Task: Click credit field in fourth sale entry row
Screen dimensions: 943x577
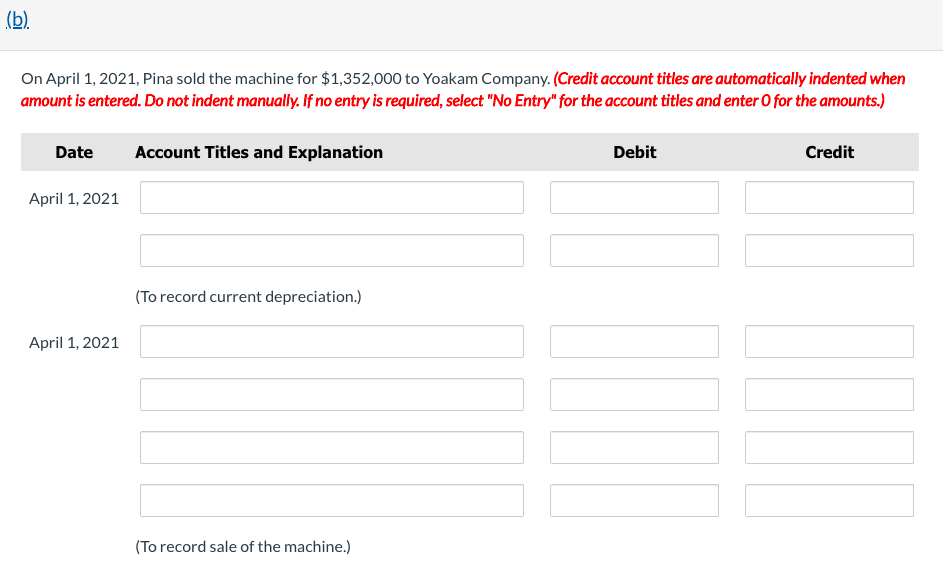Action: [829, 500]
